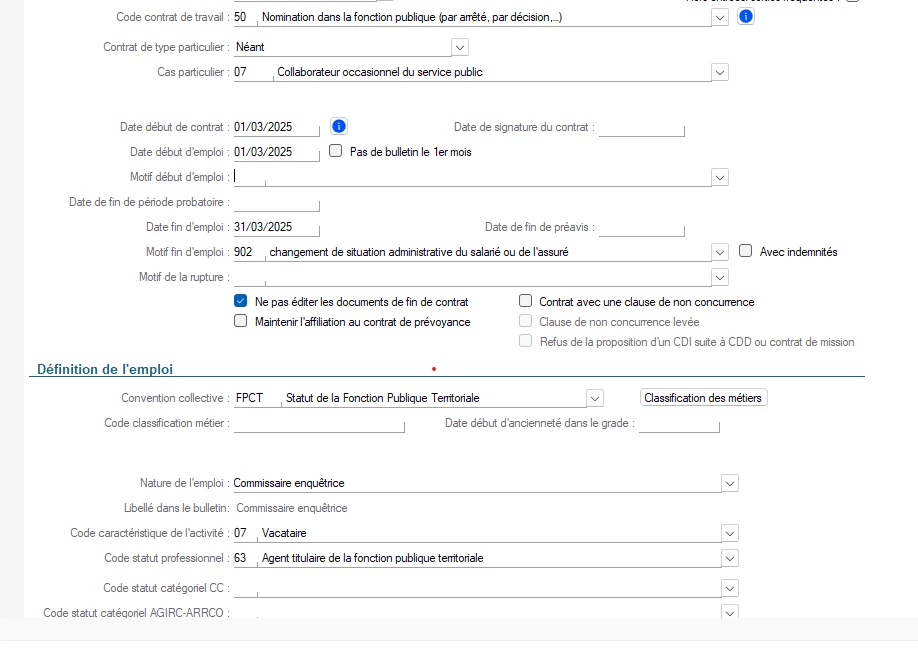Expand Convention collective dropdown
The width and height of the screenshot is (918, 660).
point(595,398)
